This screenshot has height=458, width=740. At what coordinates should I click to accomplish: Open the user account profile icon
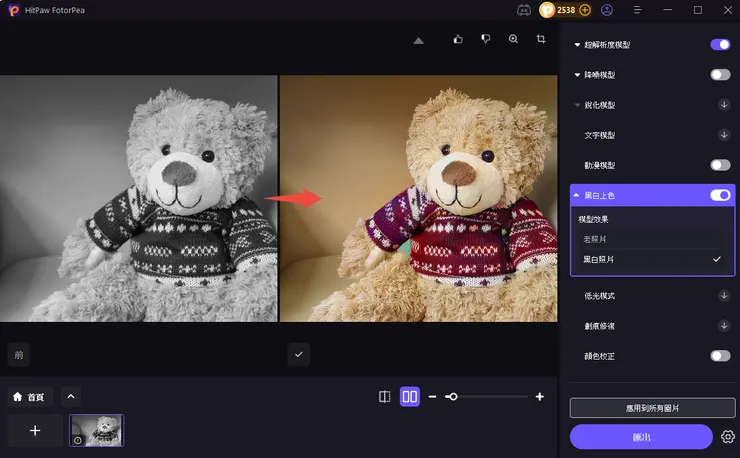coord(607,10)
